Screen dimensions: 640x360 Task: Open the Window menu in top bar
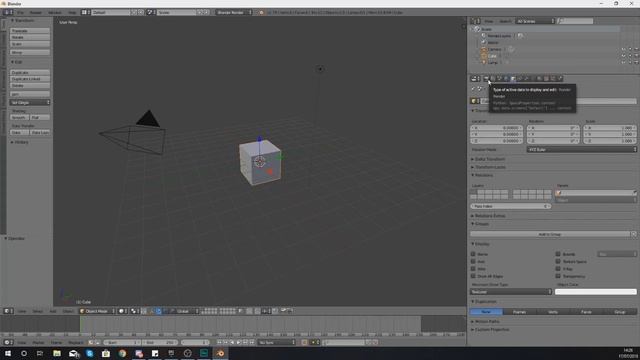[x=55, y=12]
